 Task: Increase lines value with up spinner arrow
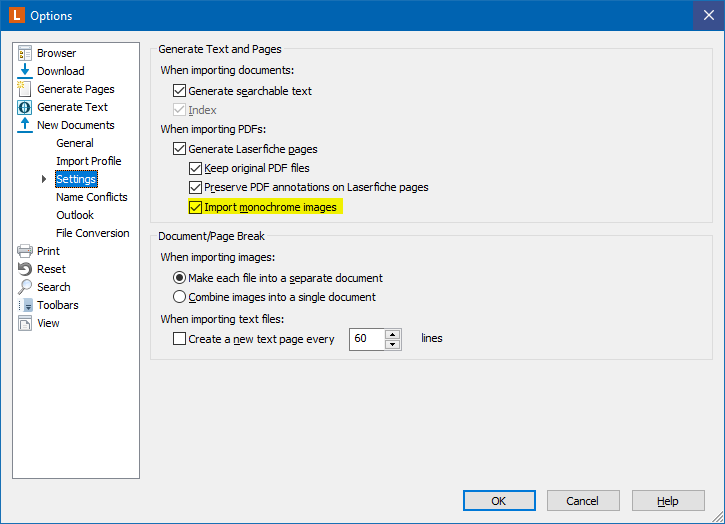pos(393,334)
